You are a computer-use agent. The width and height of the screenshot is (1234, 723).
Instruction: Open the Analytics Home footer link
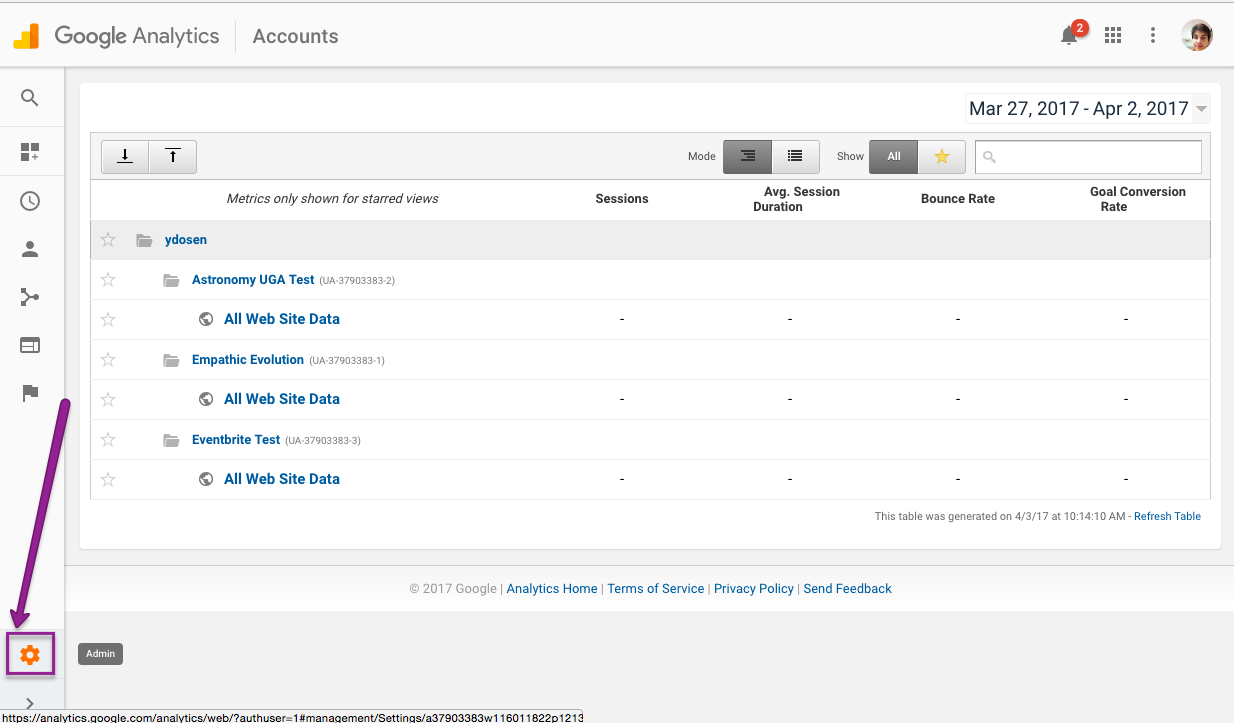point(552,589)
